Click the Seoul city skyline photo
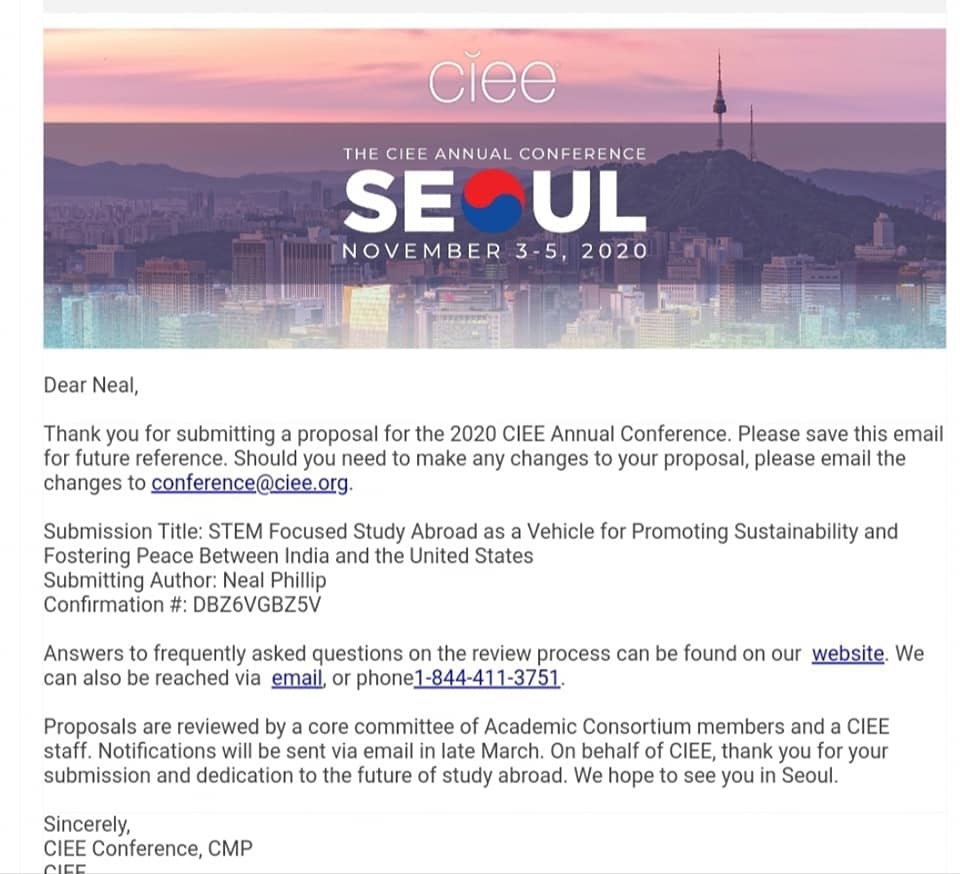Screen dimensions: 960x874 (495, 189)
